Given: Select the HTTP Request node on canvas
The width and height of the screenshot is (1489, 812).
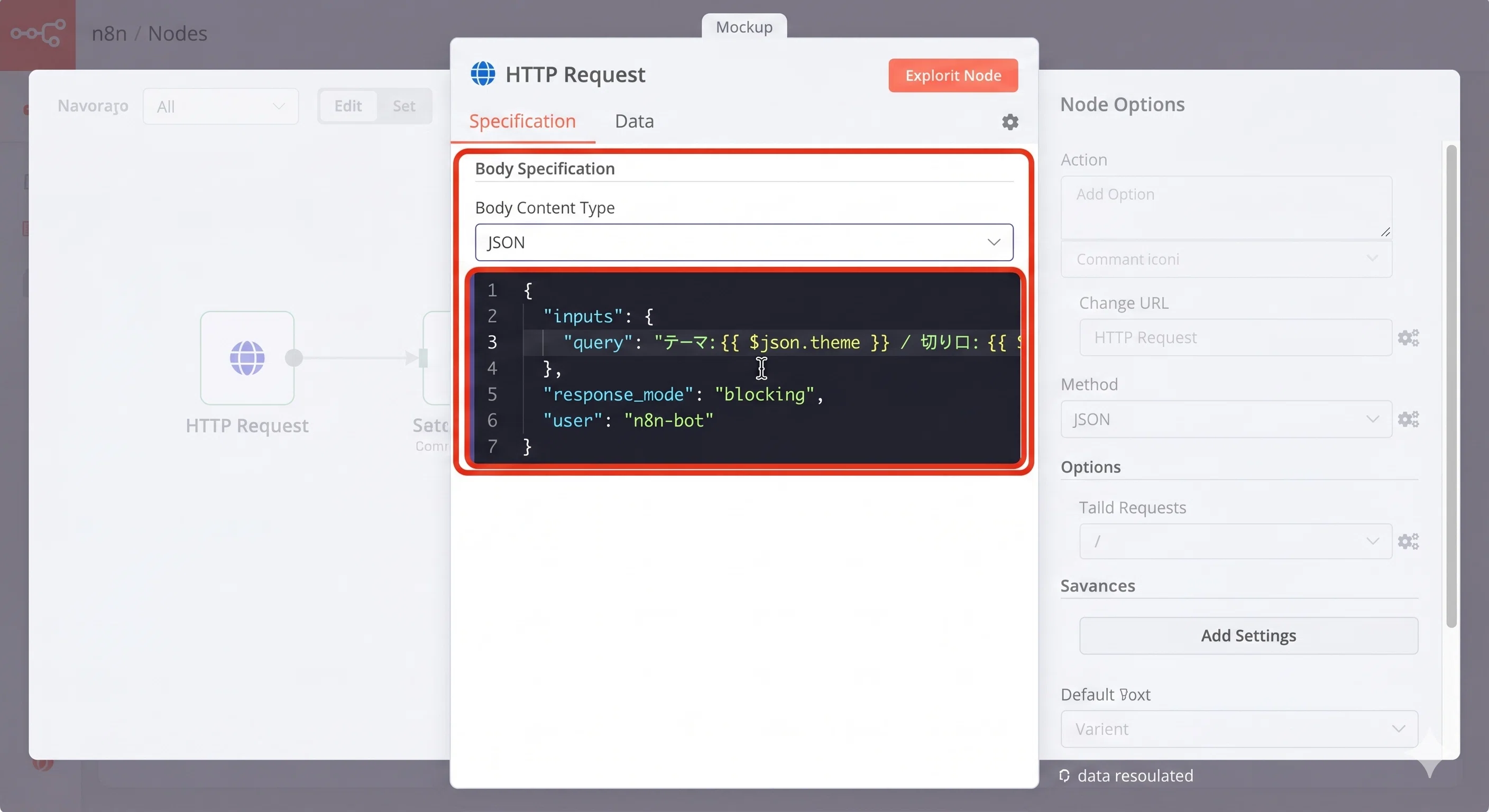Looking at the screenshot, I should coord(247,358).
